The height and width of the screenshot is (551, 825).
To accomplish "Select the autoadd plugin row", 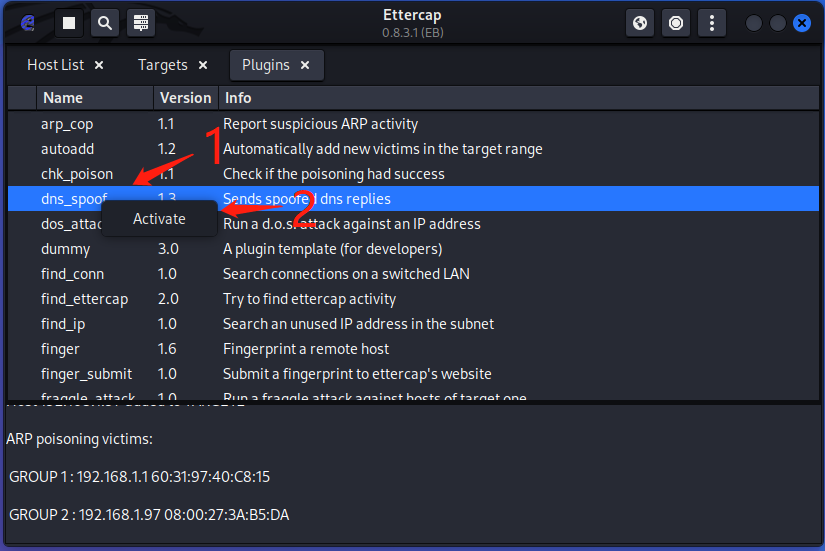I will coord(413,149).
